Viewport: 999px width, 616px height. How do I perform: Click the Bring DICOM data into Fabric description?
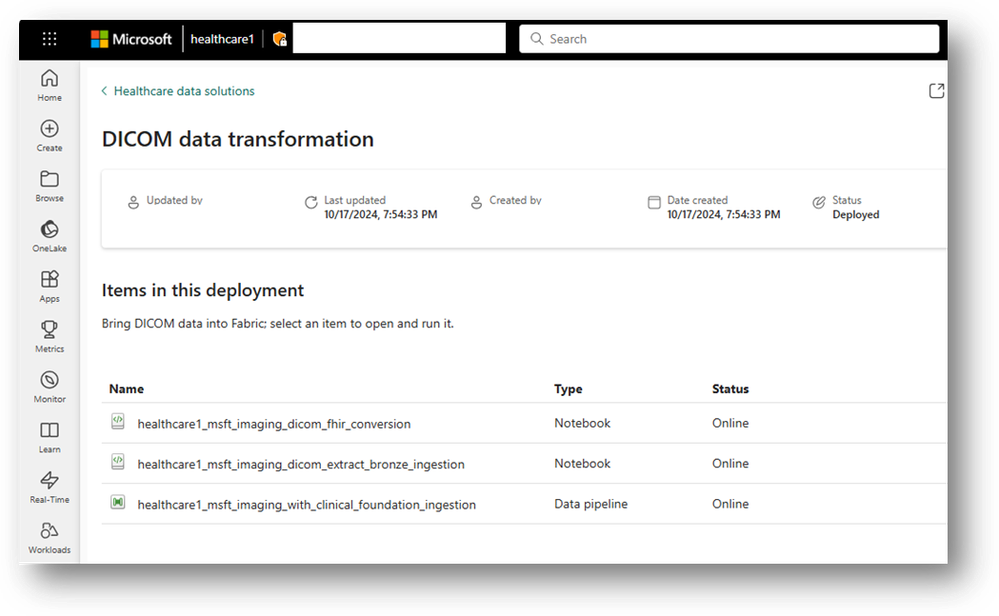click(x=278, y=324)
